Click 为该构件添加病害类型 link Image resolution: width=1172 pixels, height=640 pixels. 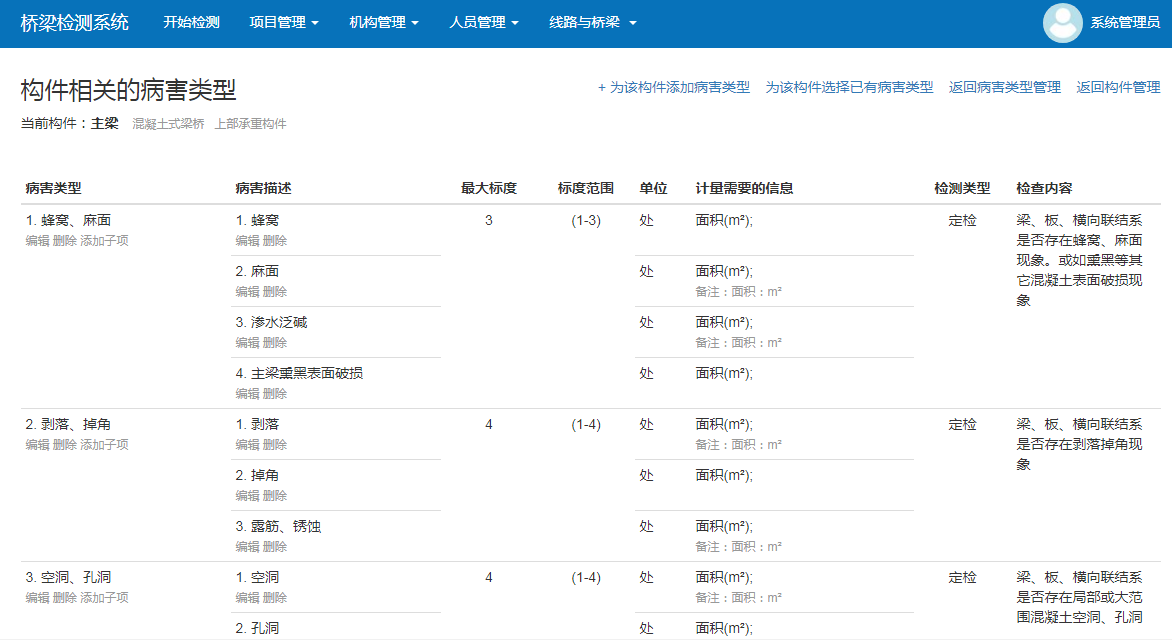pyautogui.click(x=674, y=88)
